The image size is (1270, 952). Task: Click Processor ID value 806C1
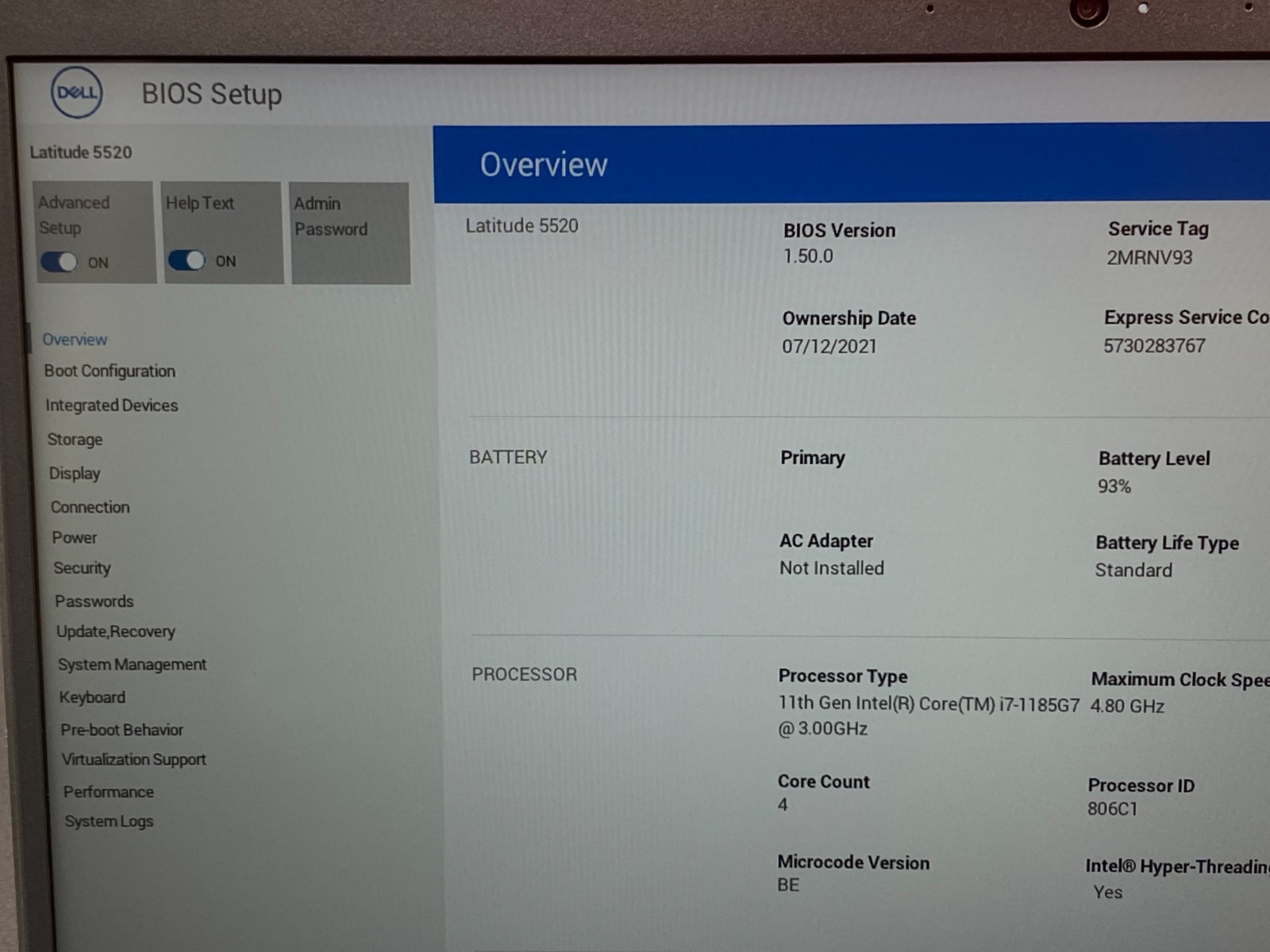pos(1112,809)
